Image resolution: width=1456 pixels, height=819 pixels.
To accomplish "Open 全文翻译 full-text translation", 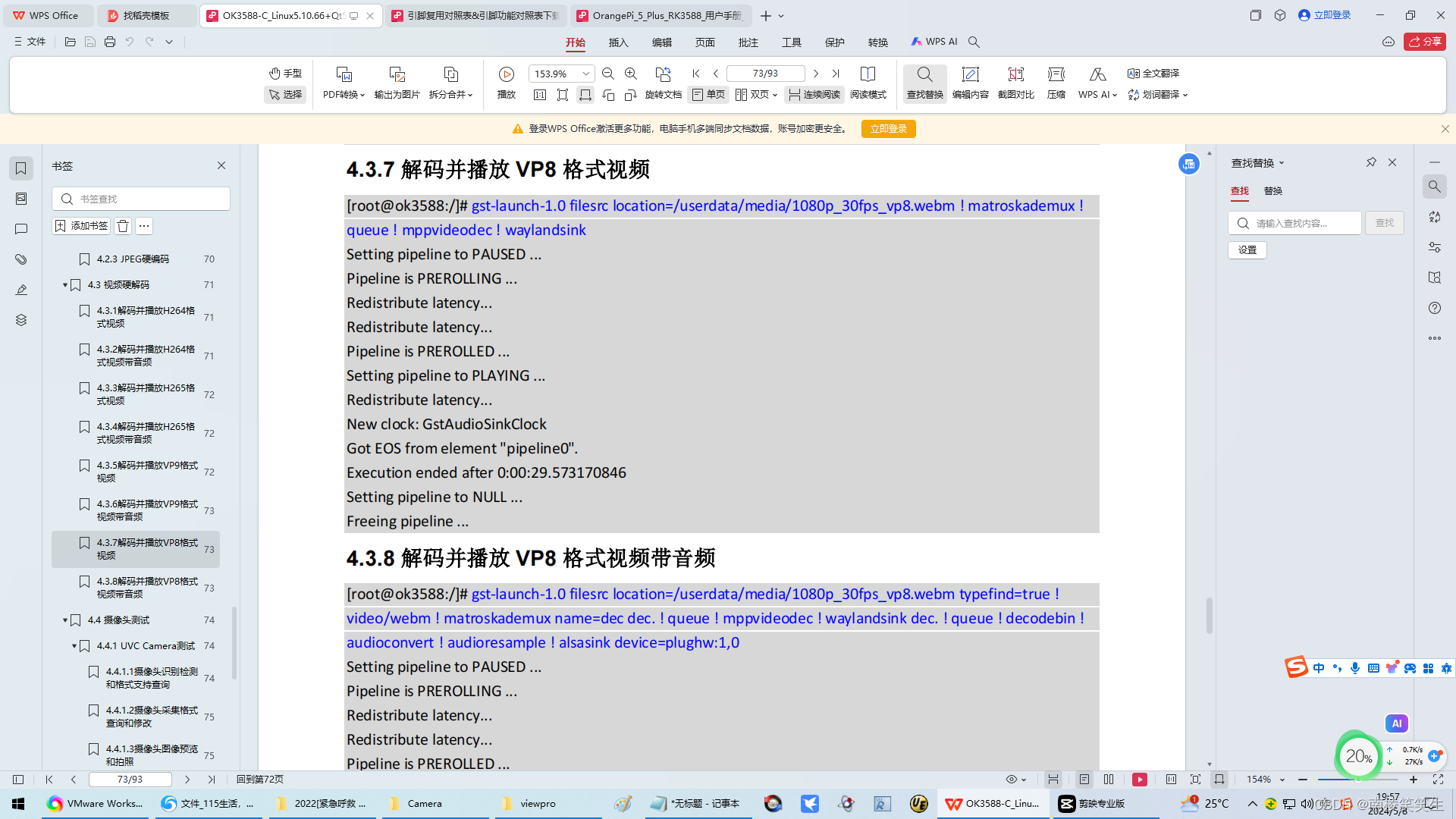I will [1153, 74].
